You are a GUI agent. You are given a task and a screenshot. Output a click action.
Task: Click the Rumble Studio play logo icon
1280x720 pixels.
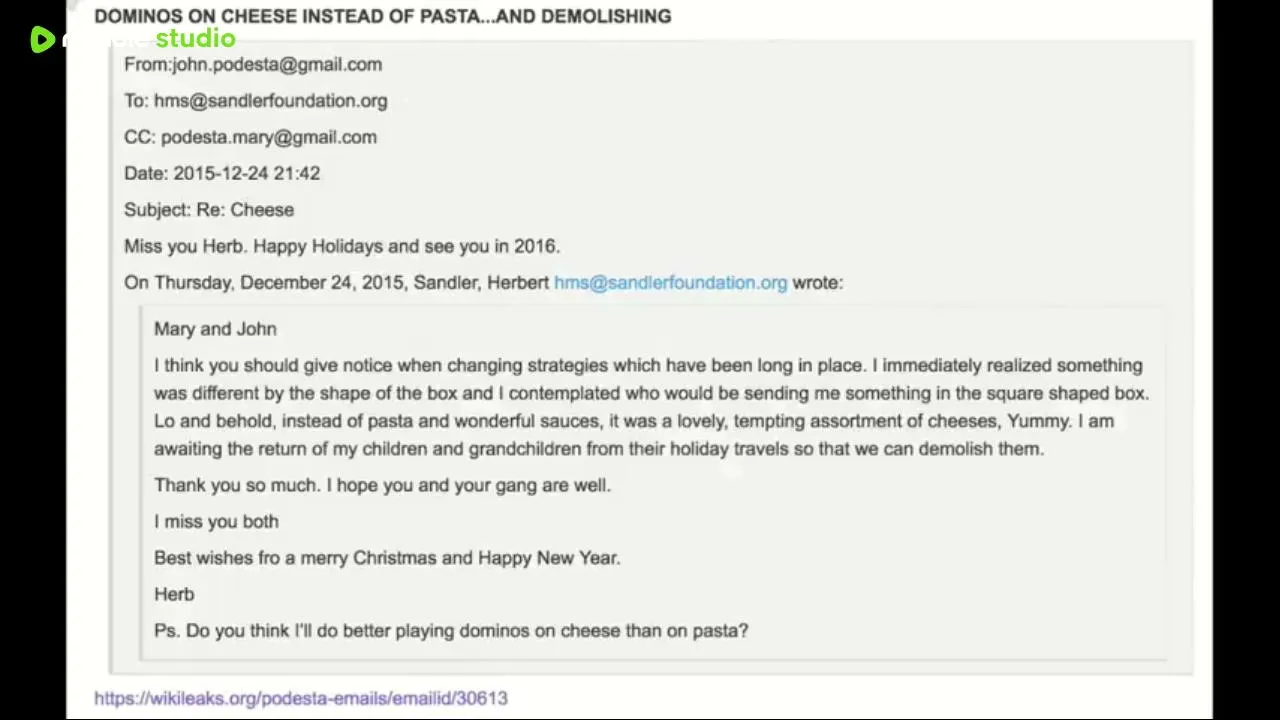pos(42,39)
